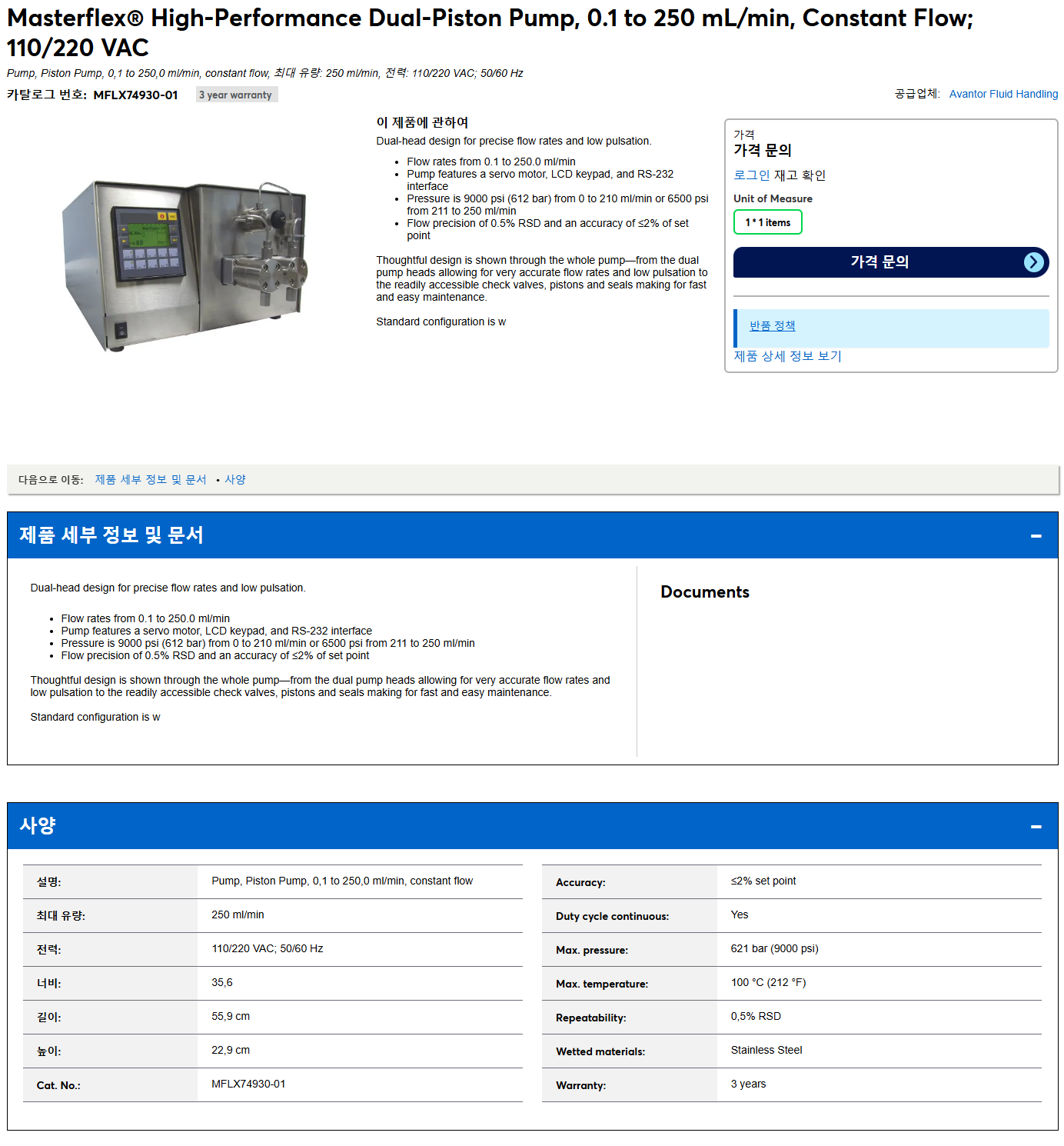This screenshot has width=1064, height=1146.
Task: Click the catalog number MFLX74930-01 at top
Action: pyautogui.click(x=135, y=95)
